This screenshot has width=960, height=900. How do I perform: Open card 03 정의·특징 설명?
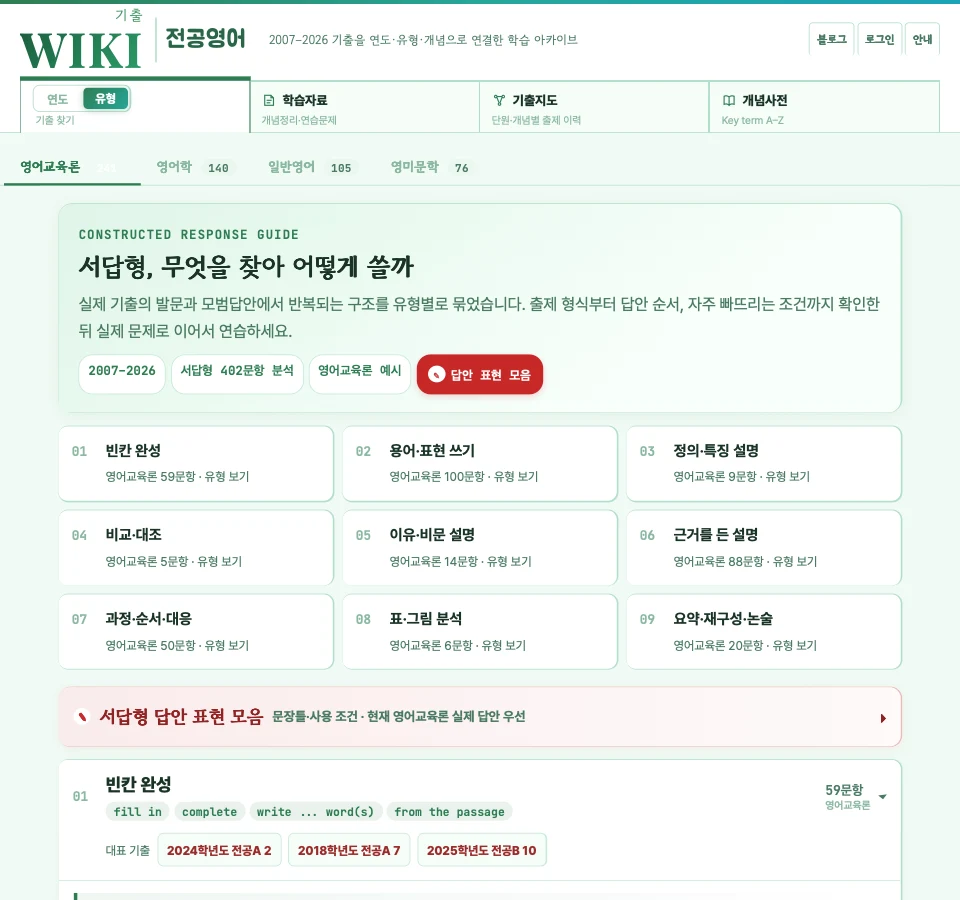[x=764, y=463]
